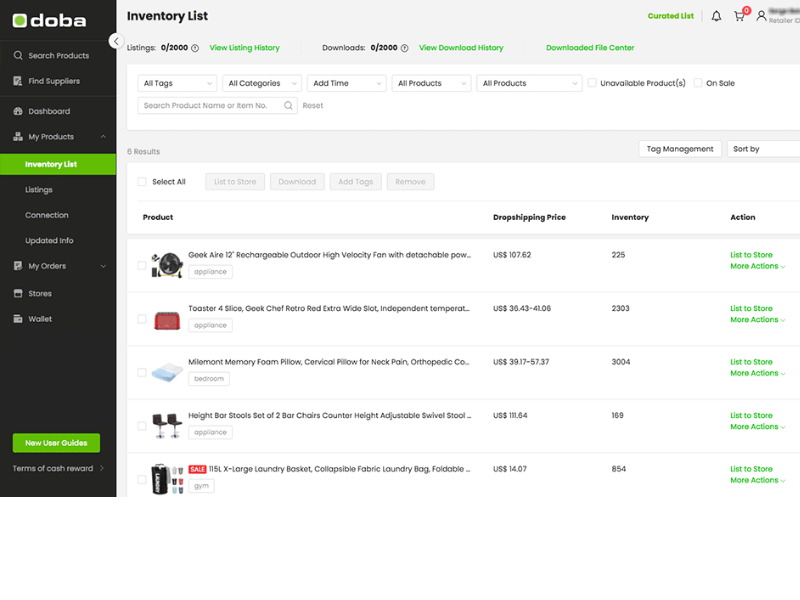Click the Stores sidebar icon
Viewport: 800px width, 600px height.
pos(18,293)
